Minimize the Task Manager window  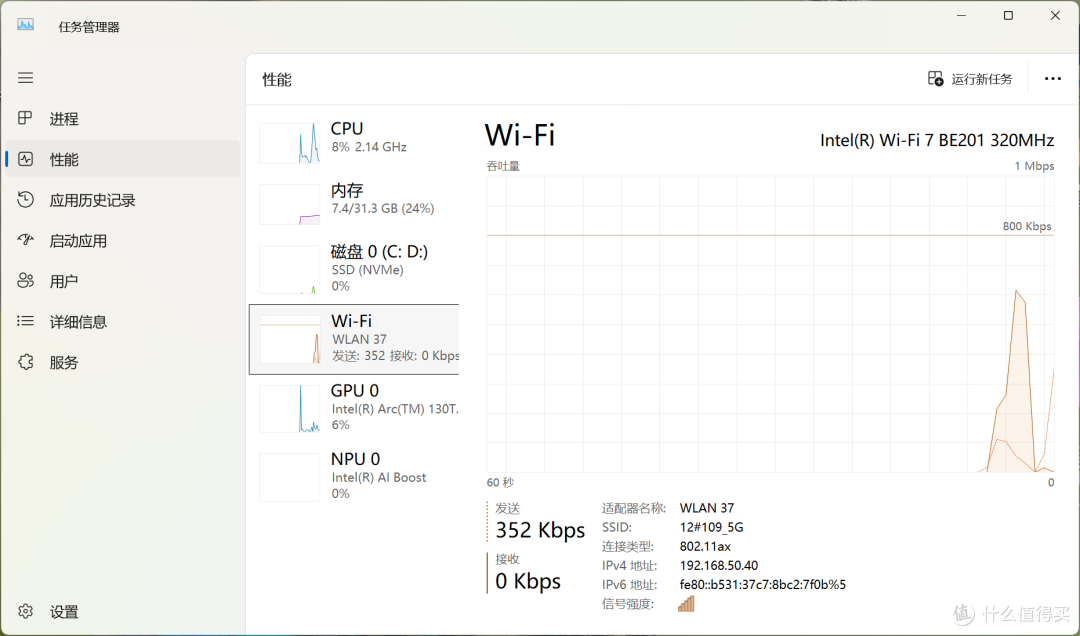point(962,15)
